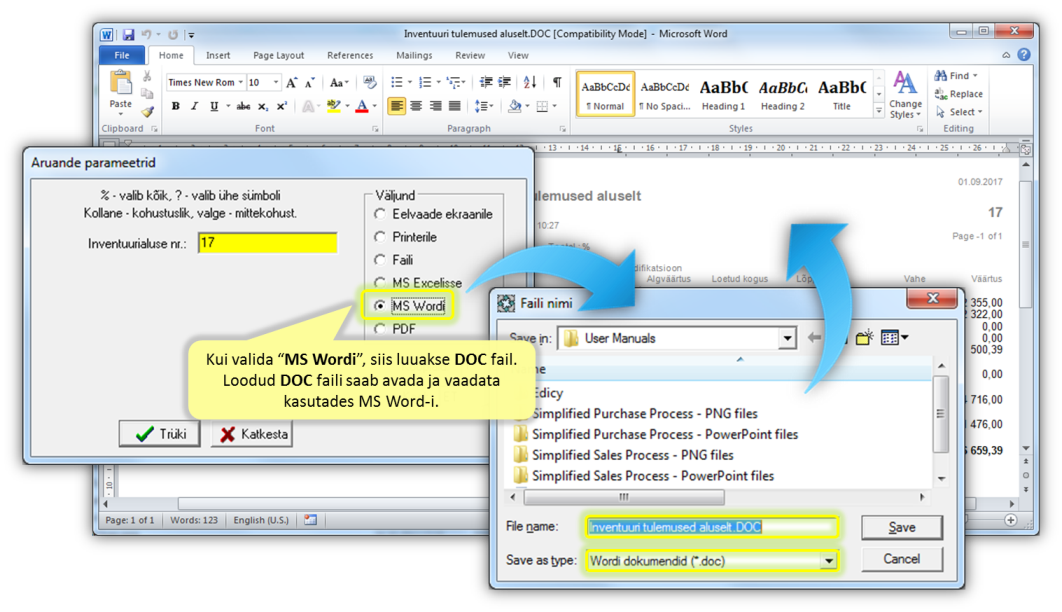This screenshot has height=612, width=1062.
Task: Click the Katkesta cancel button
Action: click(x=252, y=434)
